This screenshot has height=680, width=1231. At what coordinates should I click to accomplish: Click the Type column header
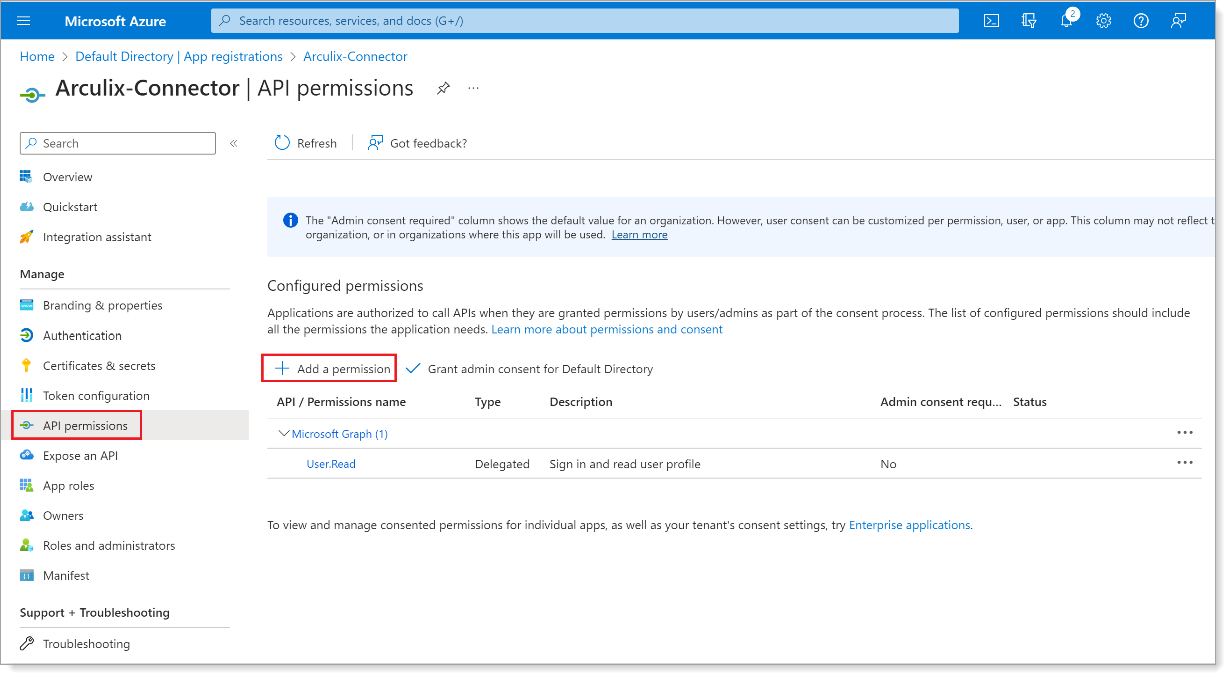[x=488, y=402]
